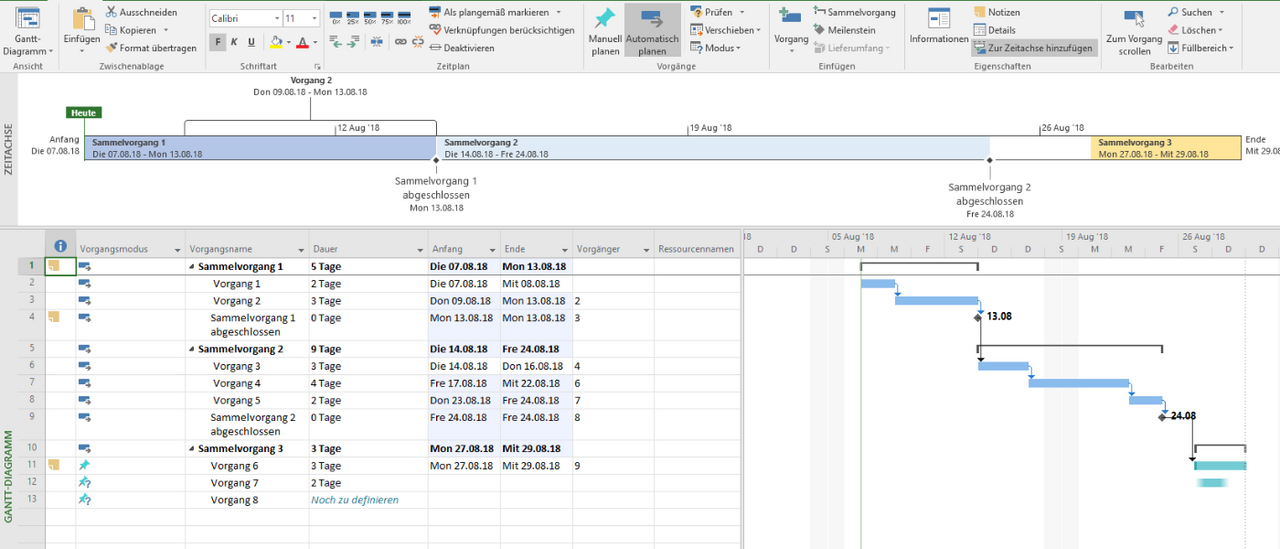Click Verknüpfungen berücksichtigen
Viewport: 1280px width, 549px height.
[501, 30]
